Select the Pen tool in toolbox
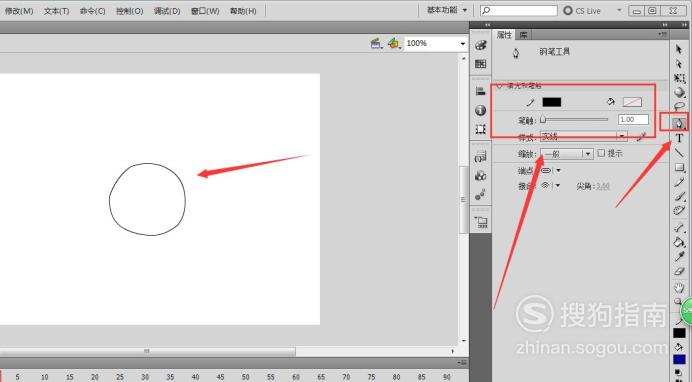Viewport: 692px width, 382px height. pos(679,123)
